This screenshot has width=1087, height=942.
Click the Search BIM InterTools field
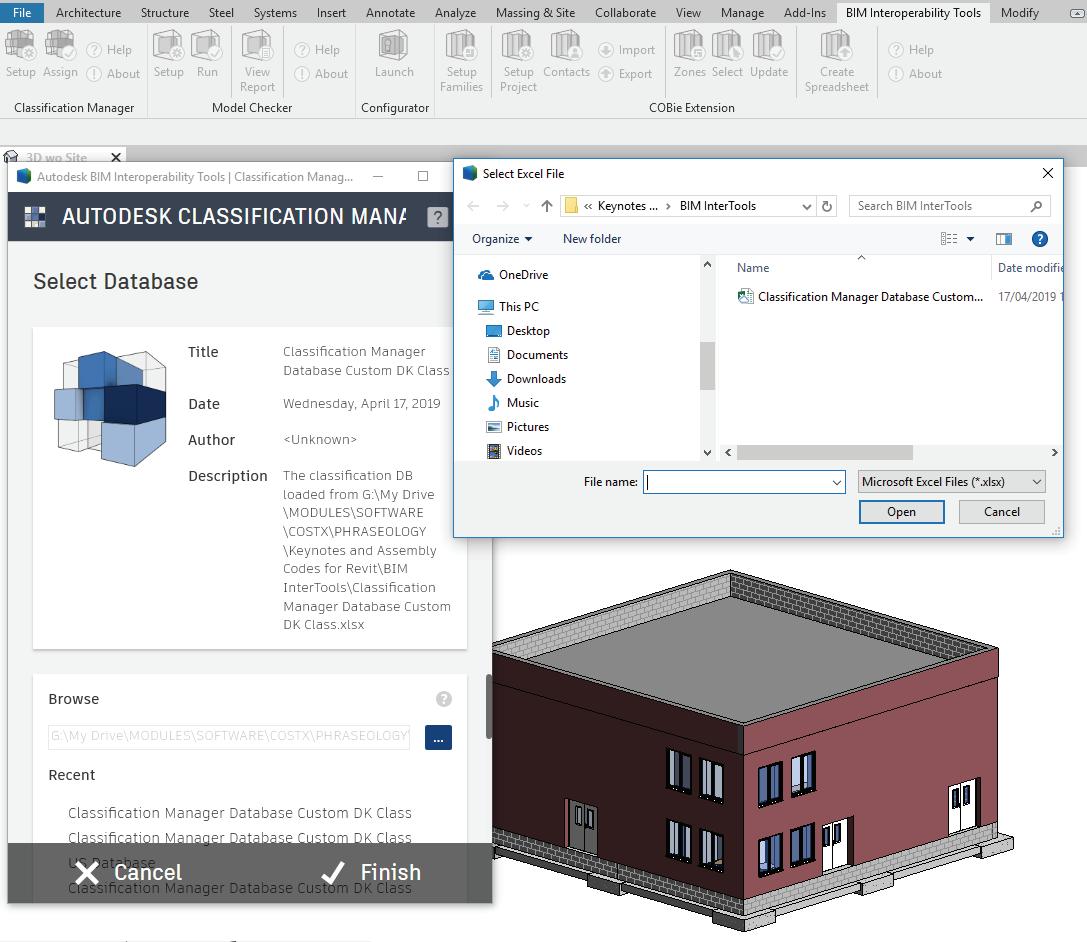[x=938, y=206]
